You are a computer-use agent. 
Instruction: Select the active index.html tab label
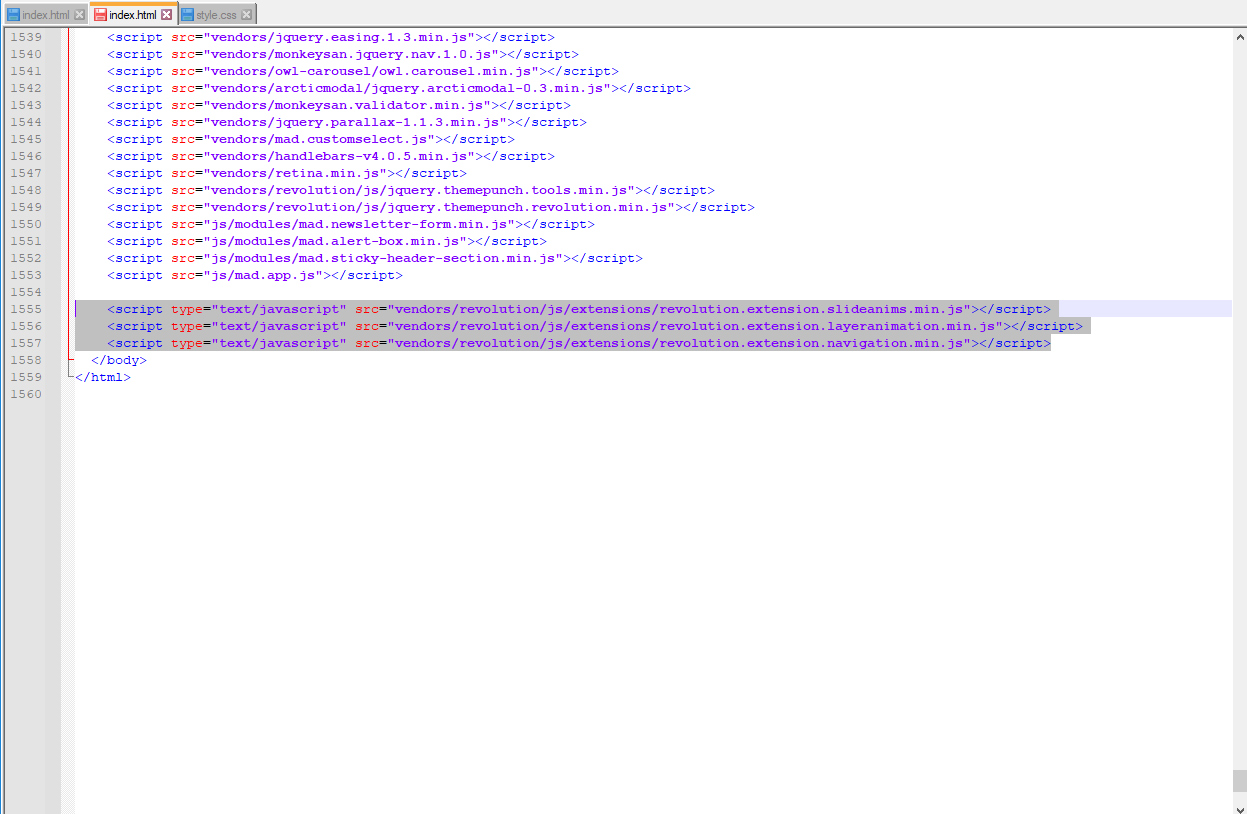coord(132,15)
